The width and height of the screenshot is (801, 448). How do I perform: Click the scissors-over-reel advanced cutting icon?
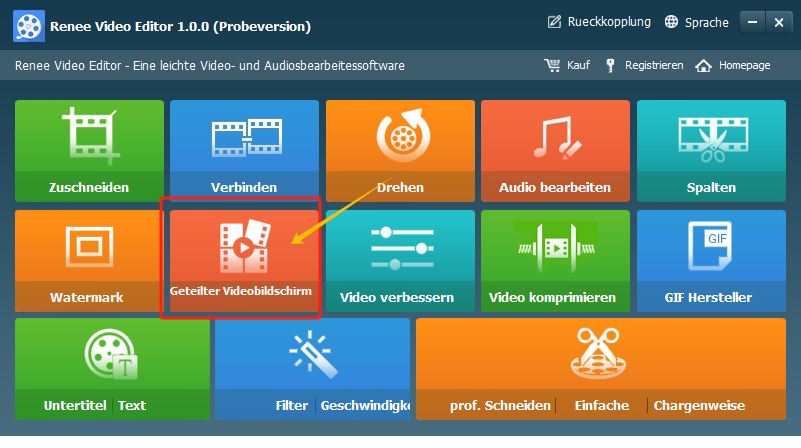coord(598,353)
